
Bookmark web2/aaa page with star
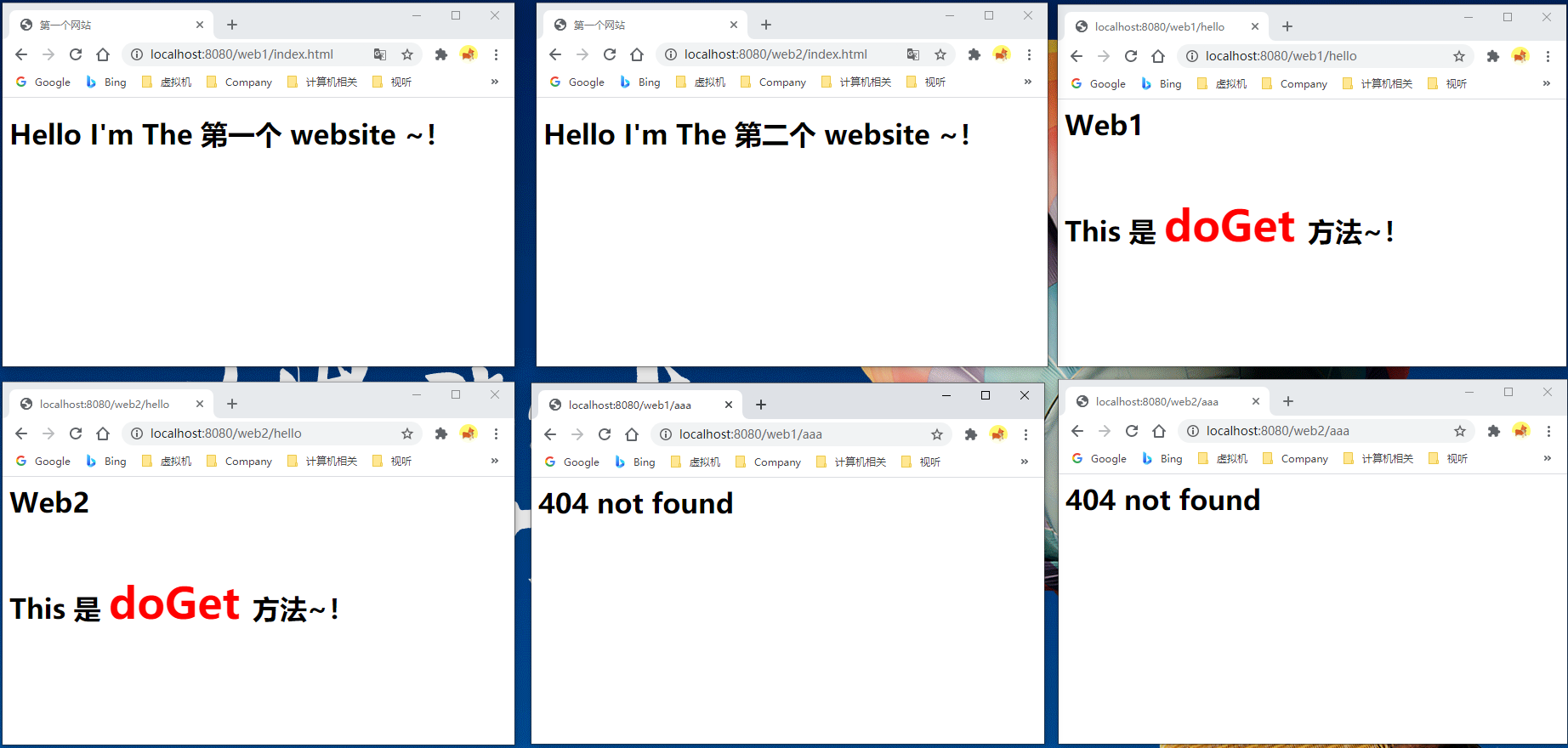(x=1460, y=431)
